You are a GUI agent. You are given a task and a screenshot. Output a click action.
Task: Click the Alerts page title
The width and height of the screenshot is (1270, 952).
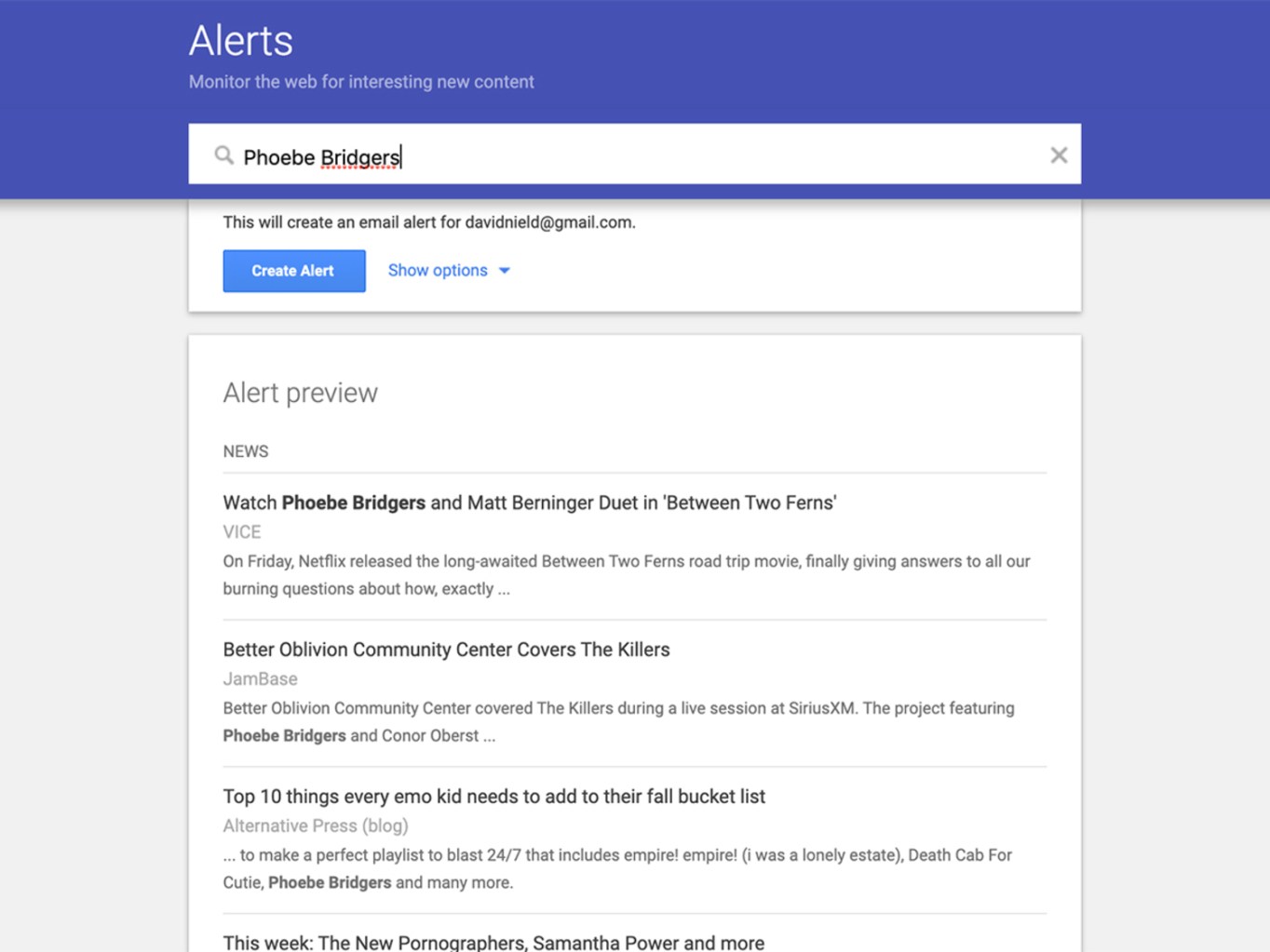pyautogui.click(x=240, y=40)
